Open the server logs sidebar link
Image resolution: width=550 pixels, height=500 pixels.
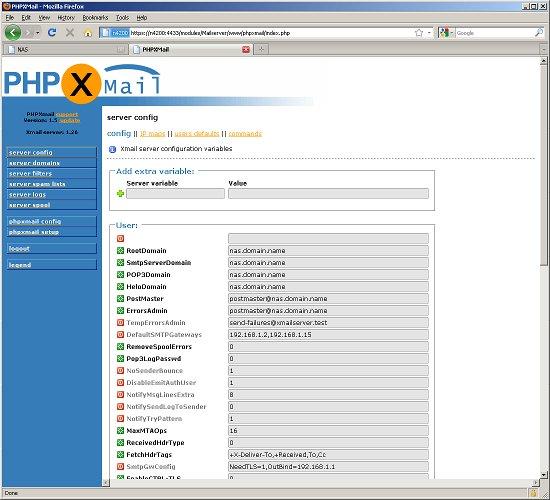pos(27,195)
